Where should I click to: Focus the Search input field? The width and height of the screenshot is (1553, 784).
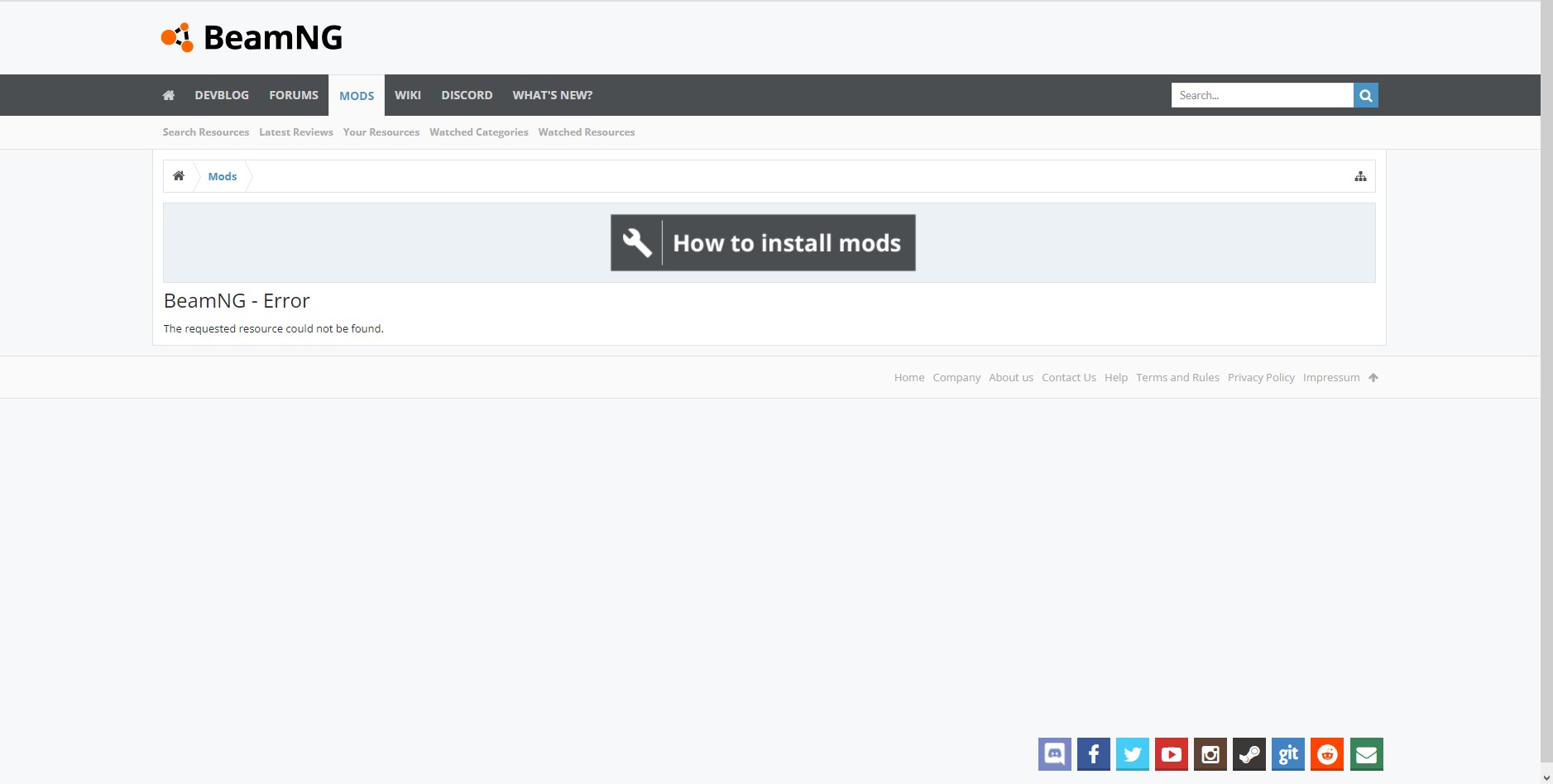click(1263, 95)
